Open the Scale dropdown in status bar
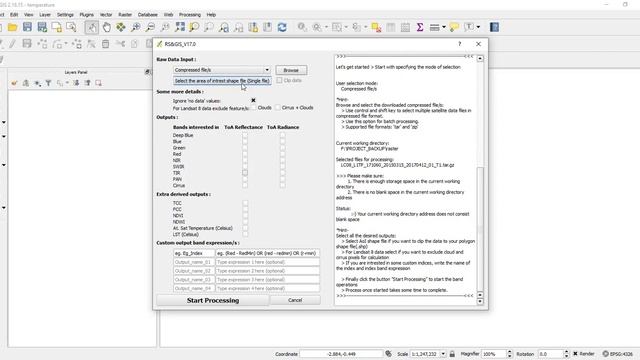This screenshot has width=640, height=360. click(x=443, y=354)
